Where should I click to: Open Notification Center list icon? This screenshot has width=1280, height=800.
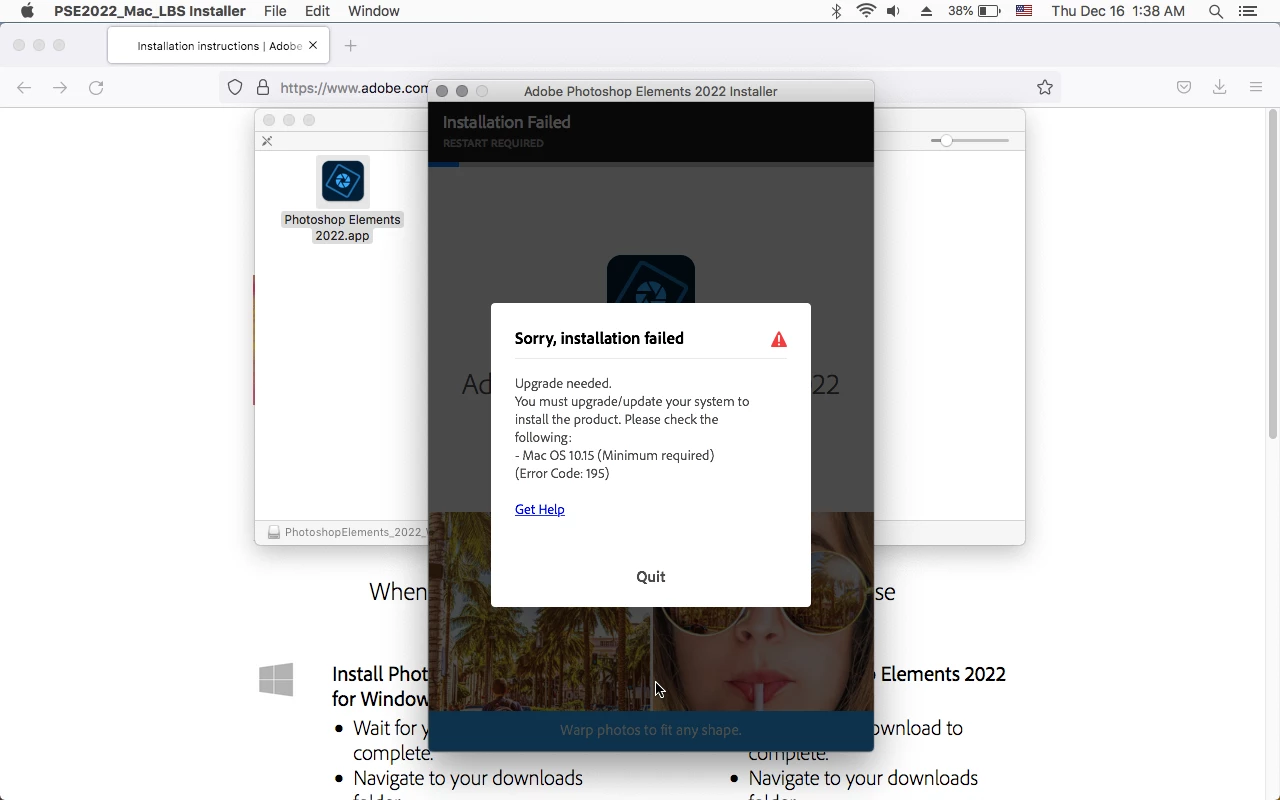point(1247,11)
